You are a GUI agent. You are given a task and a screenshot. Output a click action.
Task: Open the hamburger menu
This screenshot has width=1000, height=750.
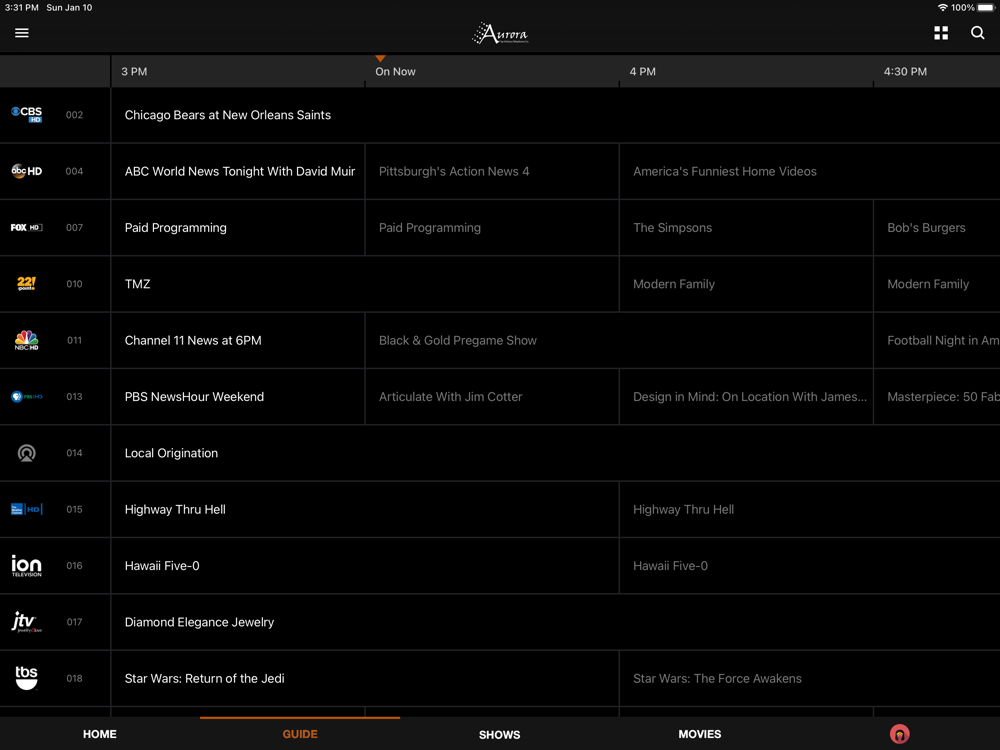(22, 33)
